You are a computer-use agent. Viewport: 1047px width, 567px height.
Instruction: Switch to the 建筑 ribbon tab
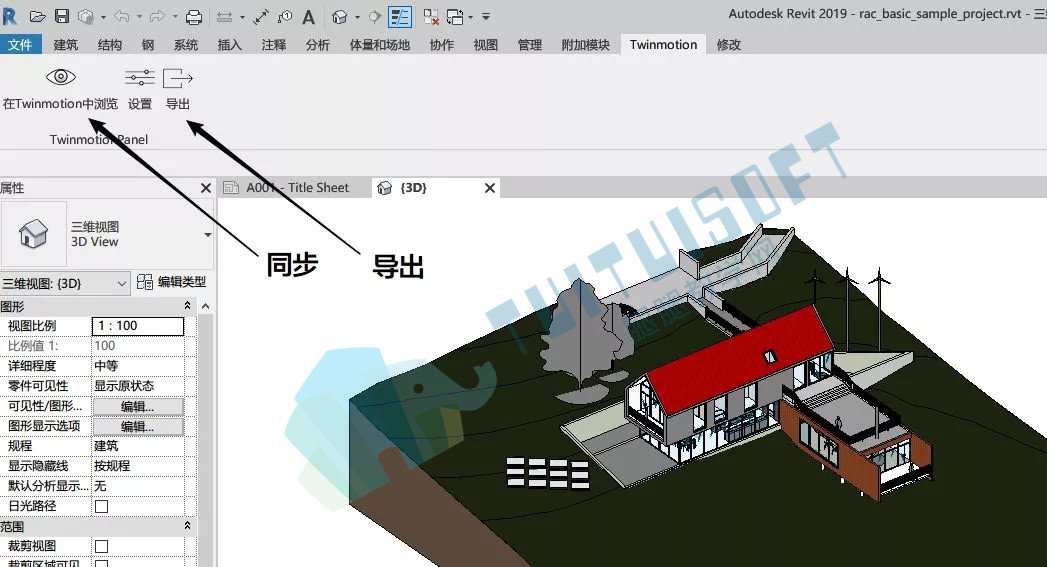click(66, 45)
